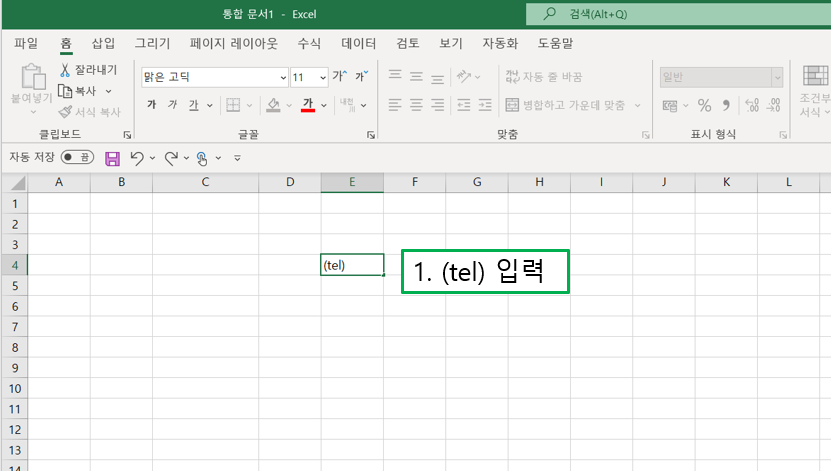Toggle underline formatting
Screen dimensions: 831x471
[193, 105]
